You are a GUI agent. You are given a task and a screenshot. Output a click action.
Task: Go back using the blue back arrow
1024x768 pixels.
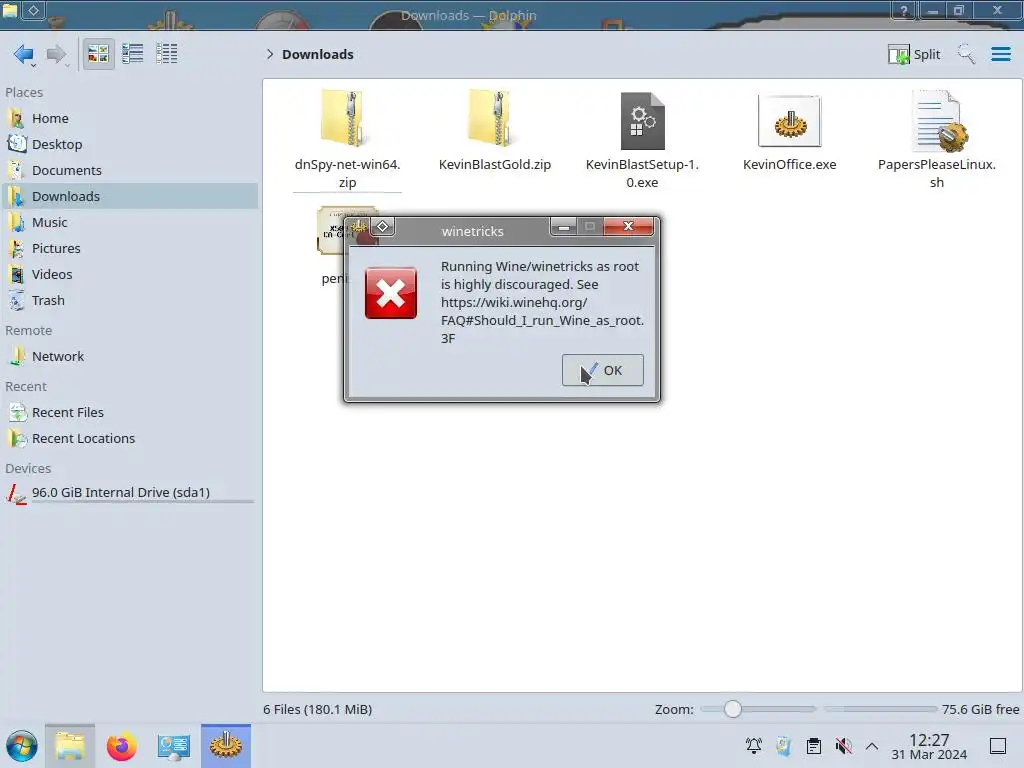point(24,54)
